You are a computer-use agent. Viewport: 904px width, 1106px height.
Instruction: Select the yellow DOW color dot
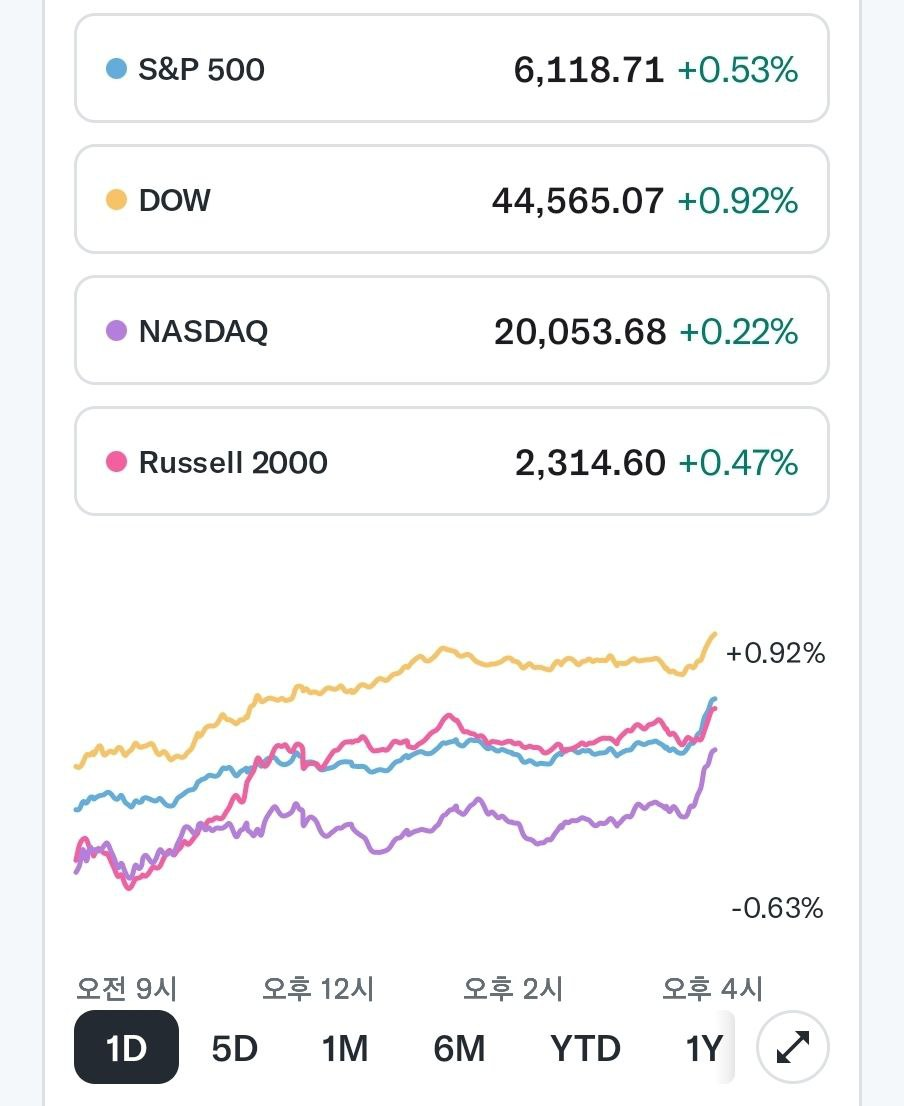pyautogui.click(x=116, y=200)
